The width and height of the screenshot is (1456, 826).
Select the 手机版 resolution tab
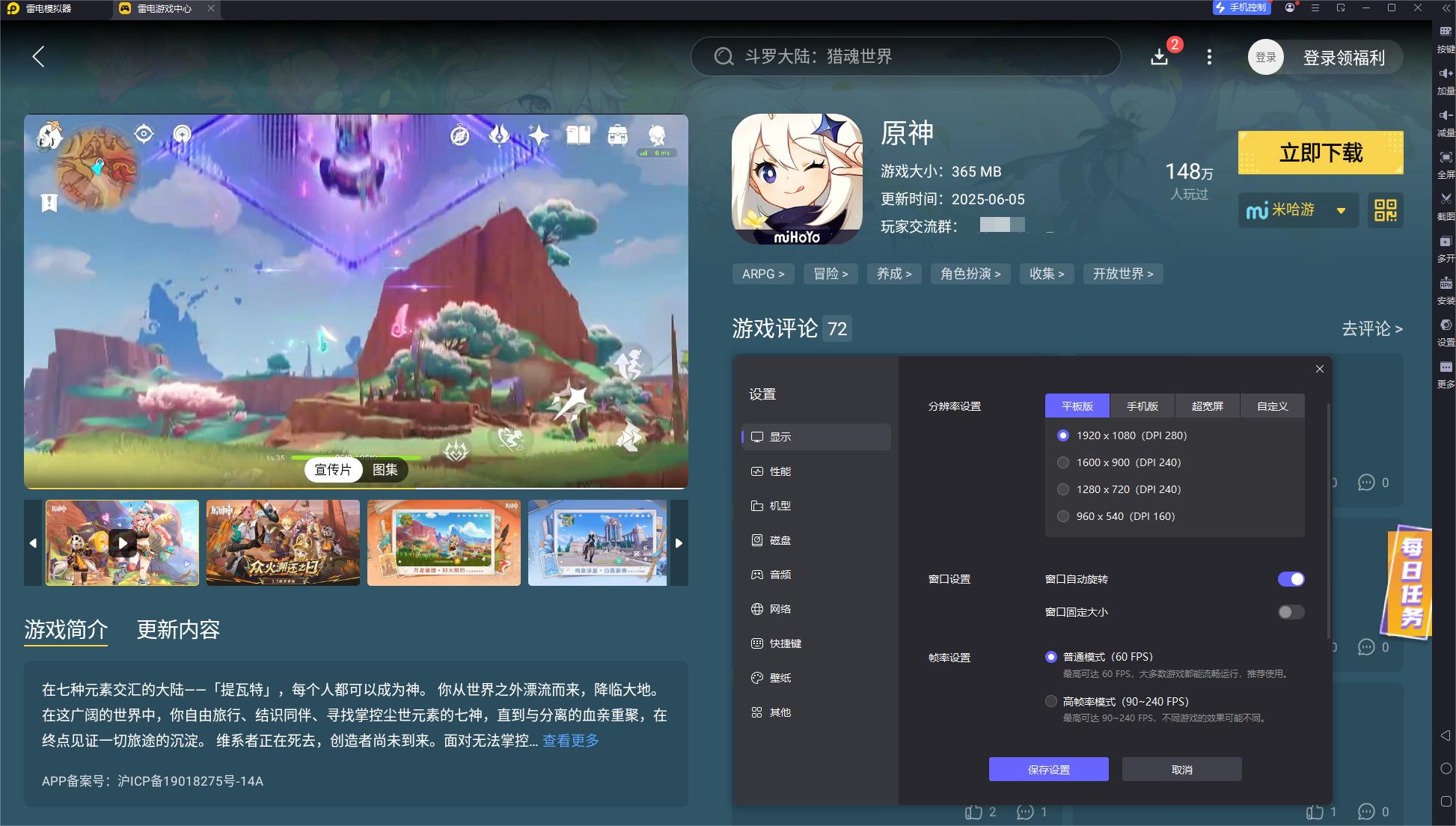tap(1143, 406)
